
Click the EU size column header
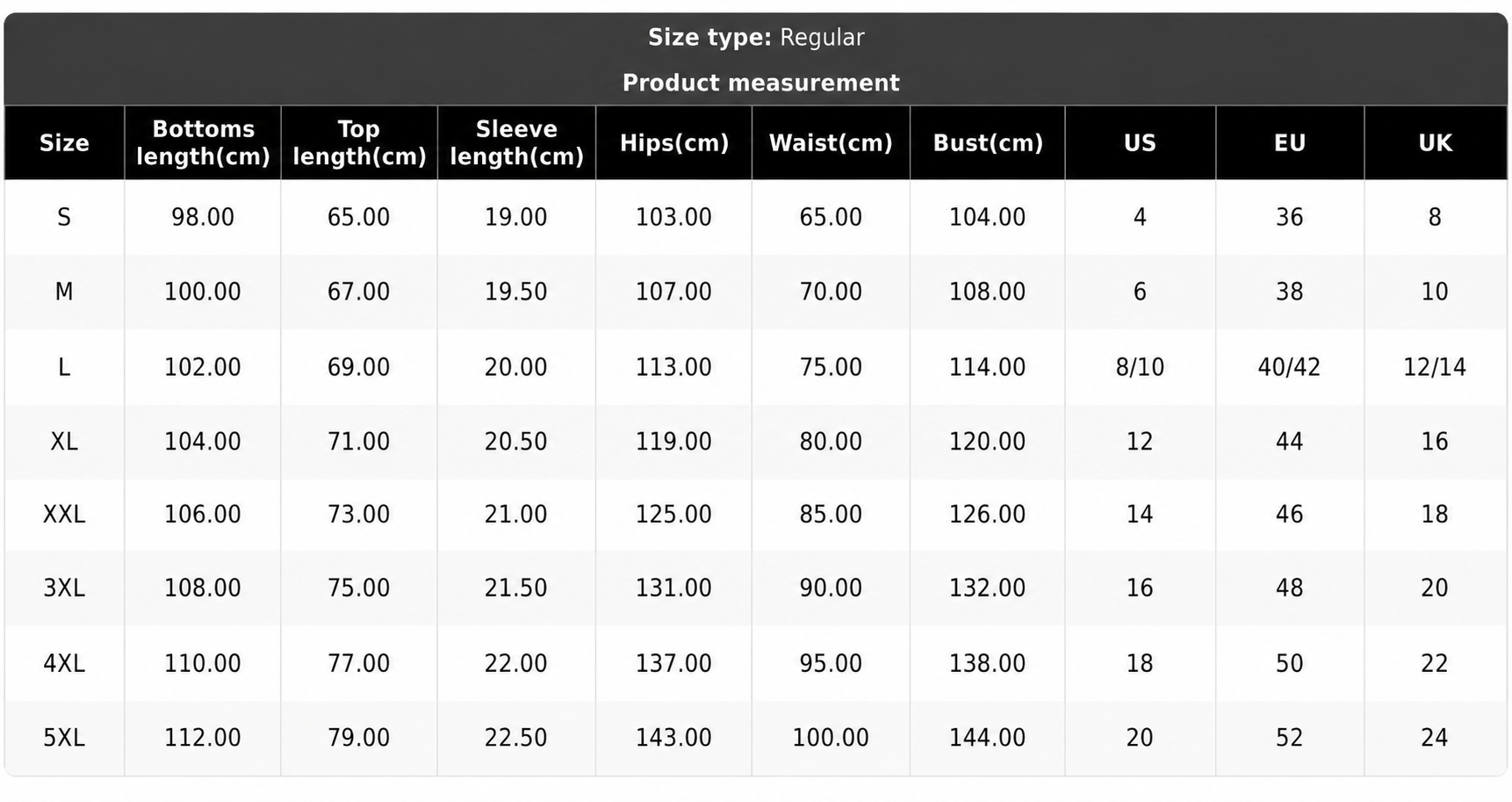[x=1290, y=142]
